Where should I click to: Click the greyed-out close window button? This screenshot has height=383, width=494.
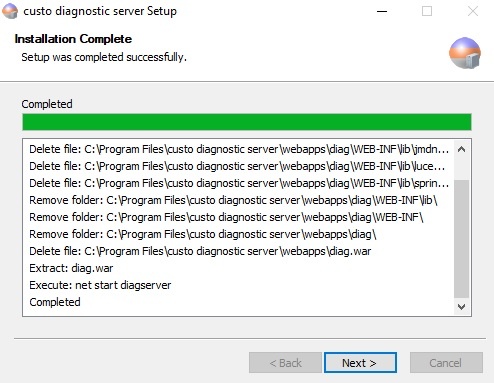472,11
